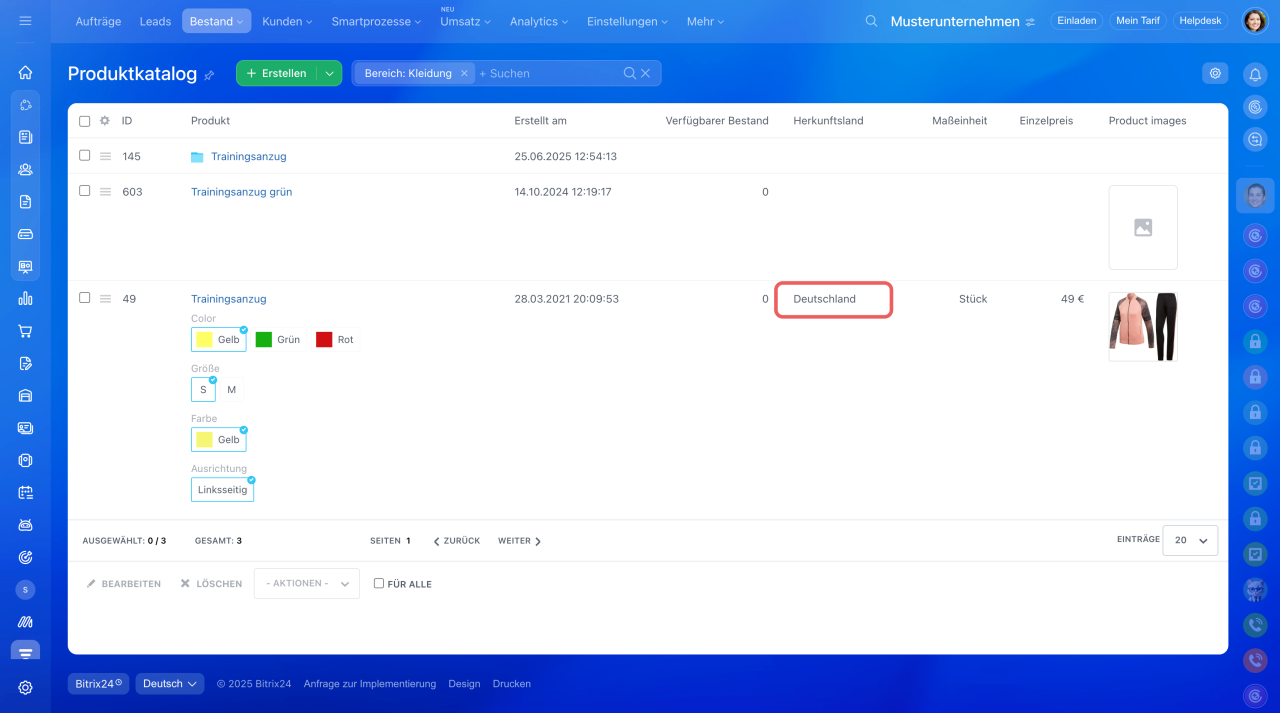Screen dimensions: 1280x713
Task: Click the Erstellen button
Action: (x=277, y=73)
